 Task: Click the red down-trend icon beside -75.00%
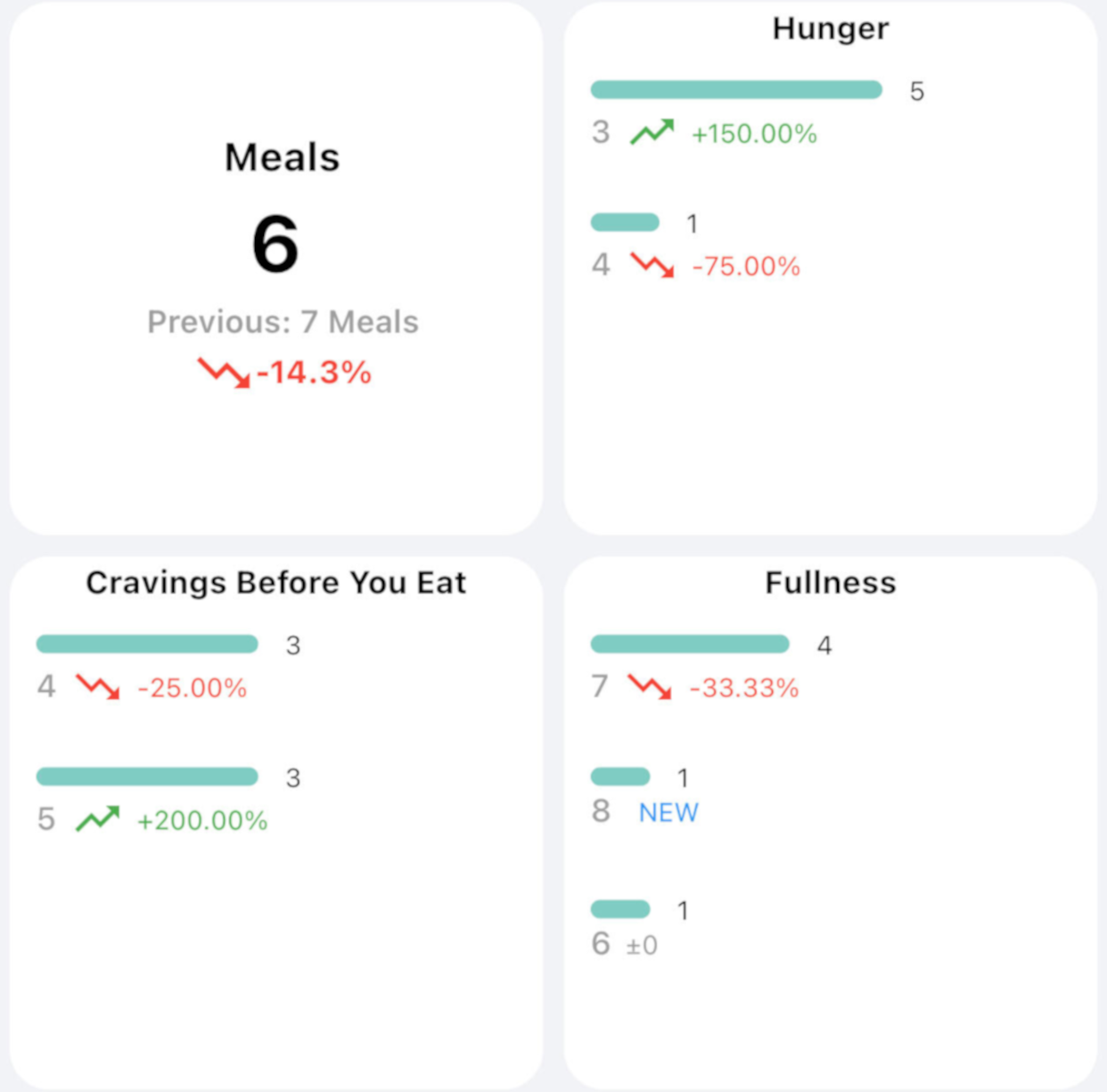coord(652,265)
